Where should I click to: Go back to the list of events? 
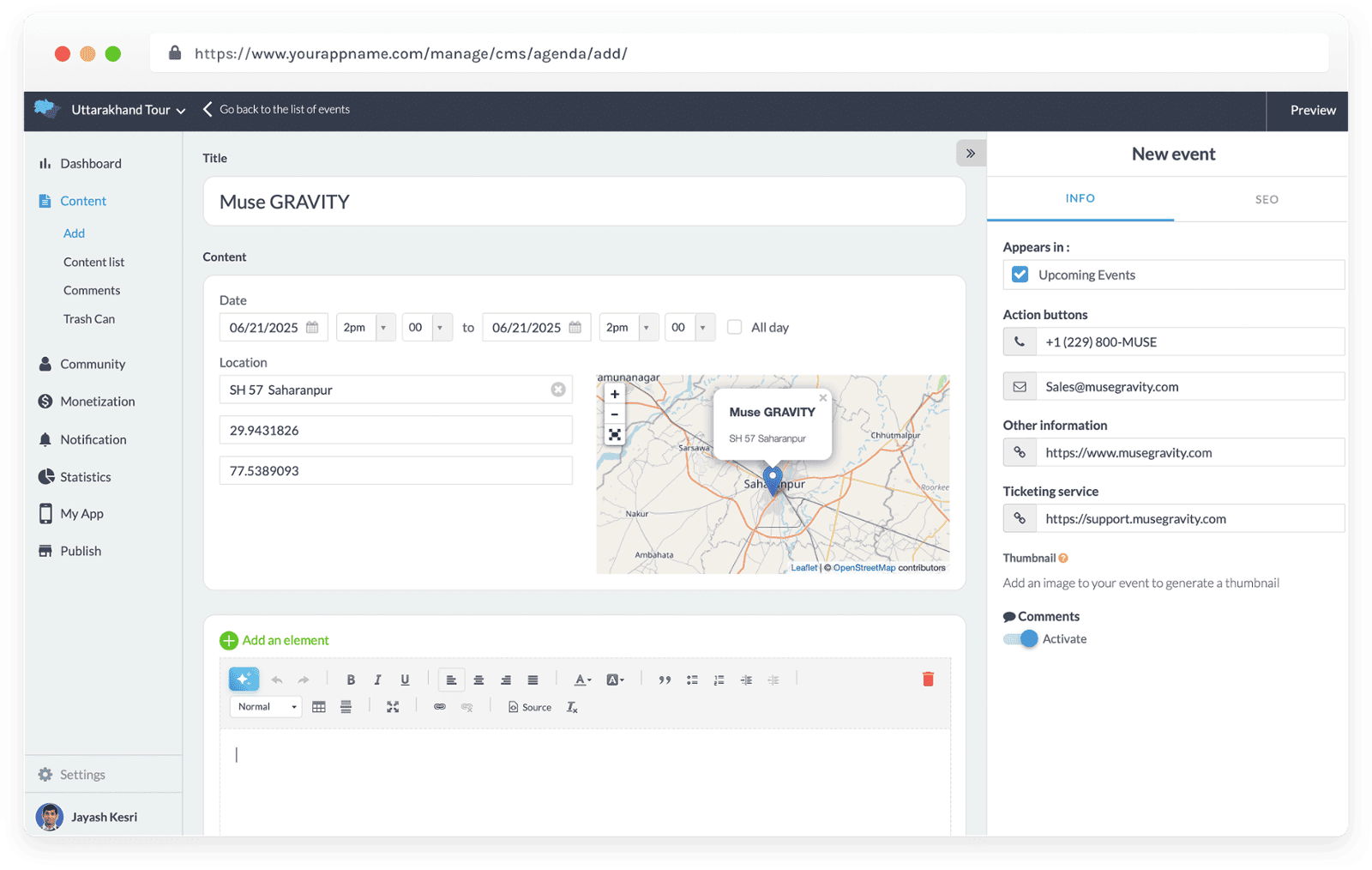point(276,110)
